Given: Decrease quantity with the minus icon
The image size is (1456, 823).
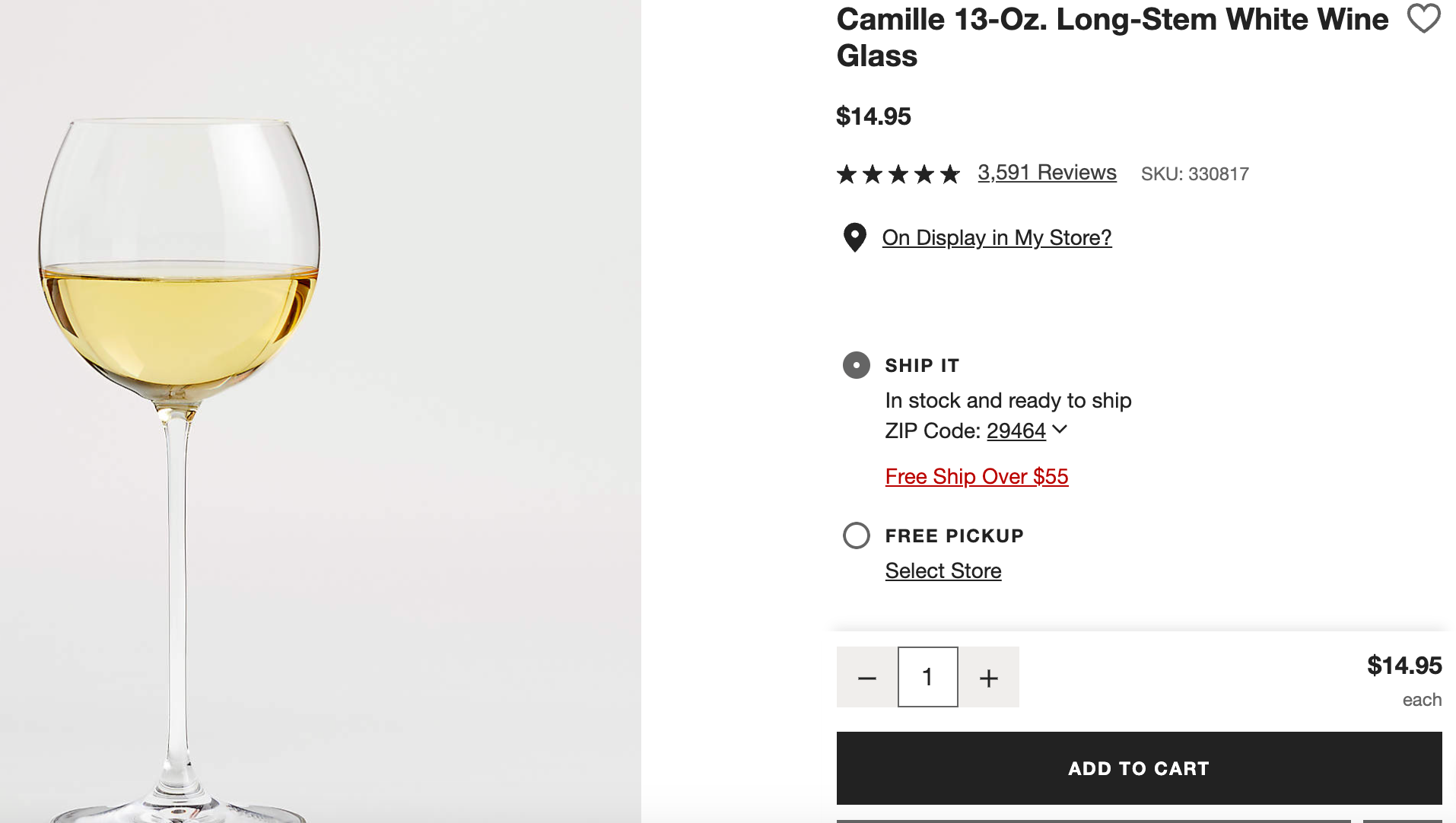Looking at the screenshot, I should tap(866, 676).
